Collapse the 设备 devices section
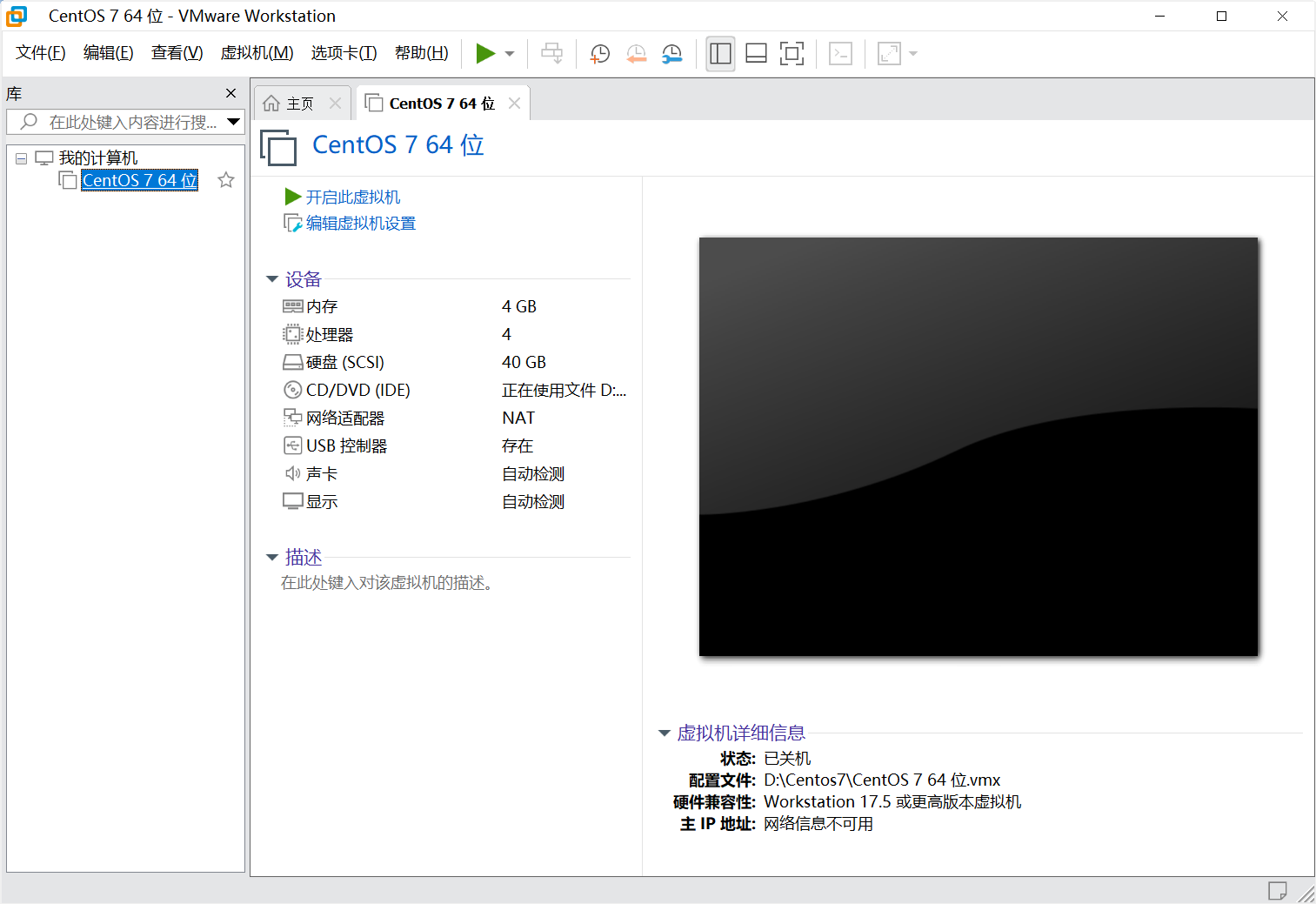Viewport: 1316px width, 904px height. (x=272, y=279)
